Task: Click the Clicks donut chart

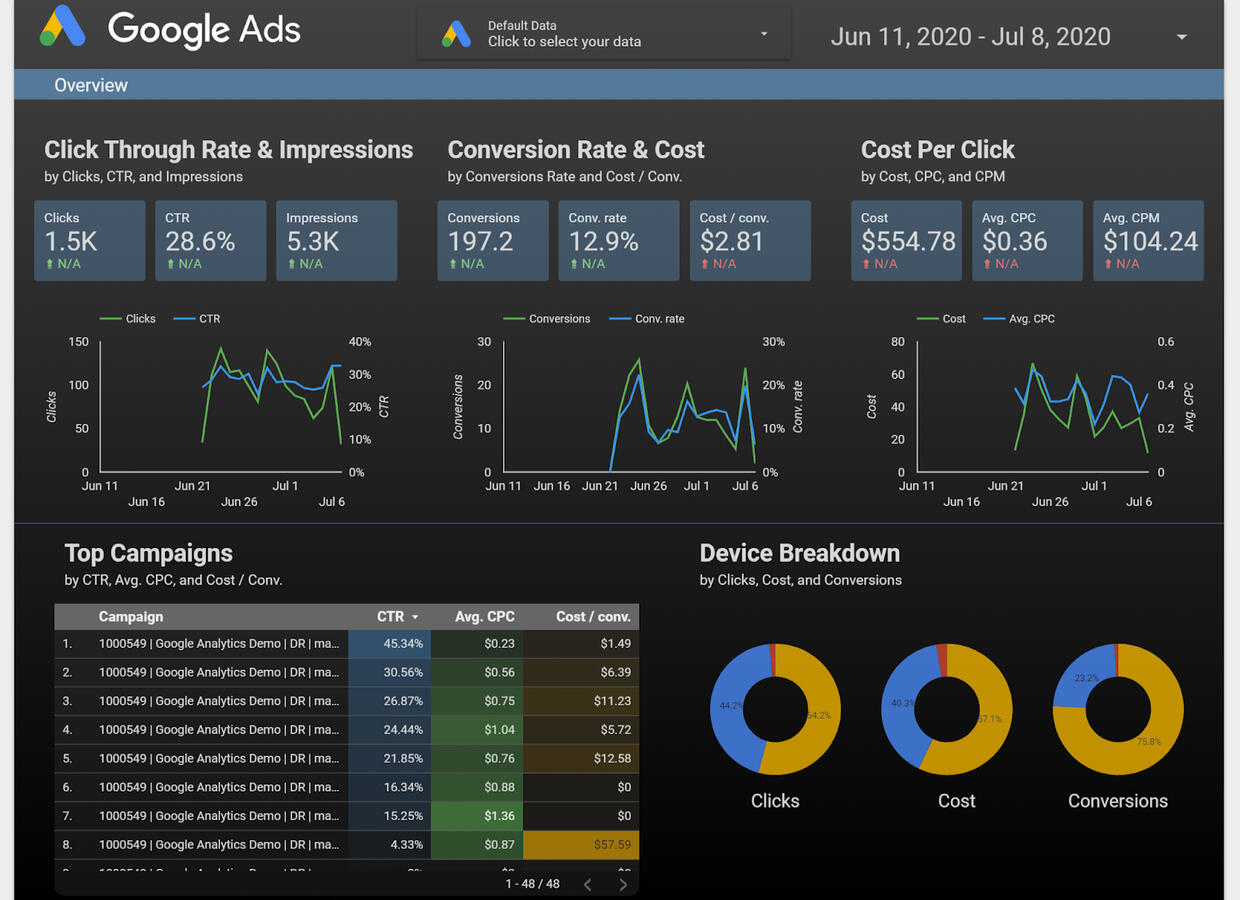Action: [x=775, y=709]
